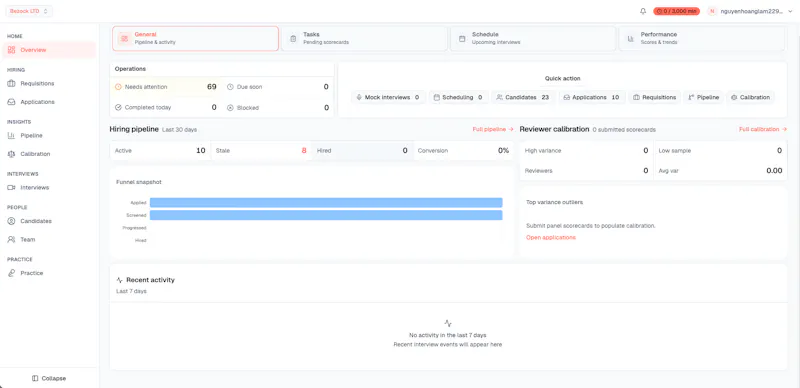Click Calibration quick action button

(x=750, y=97)
